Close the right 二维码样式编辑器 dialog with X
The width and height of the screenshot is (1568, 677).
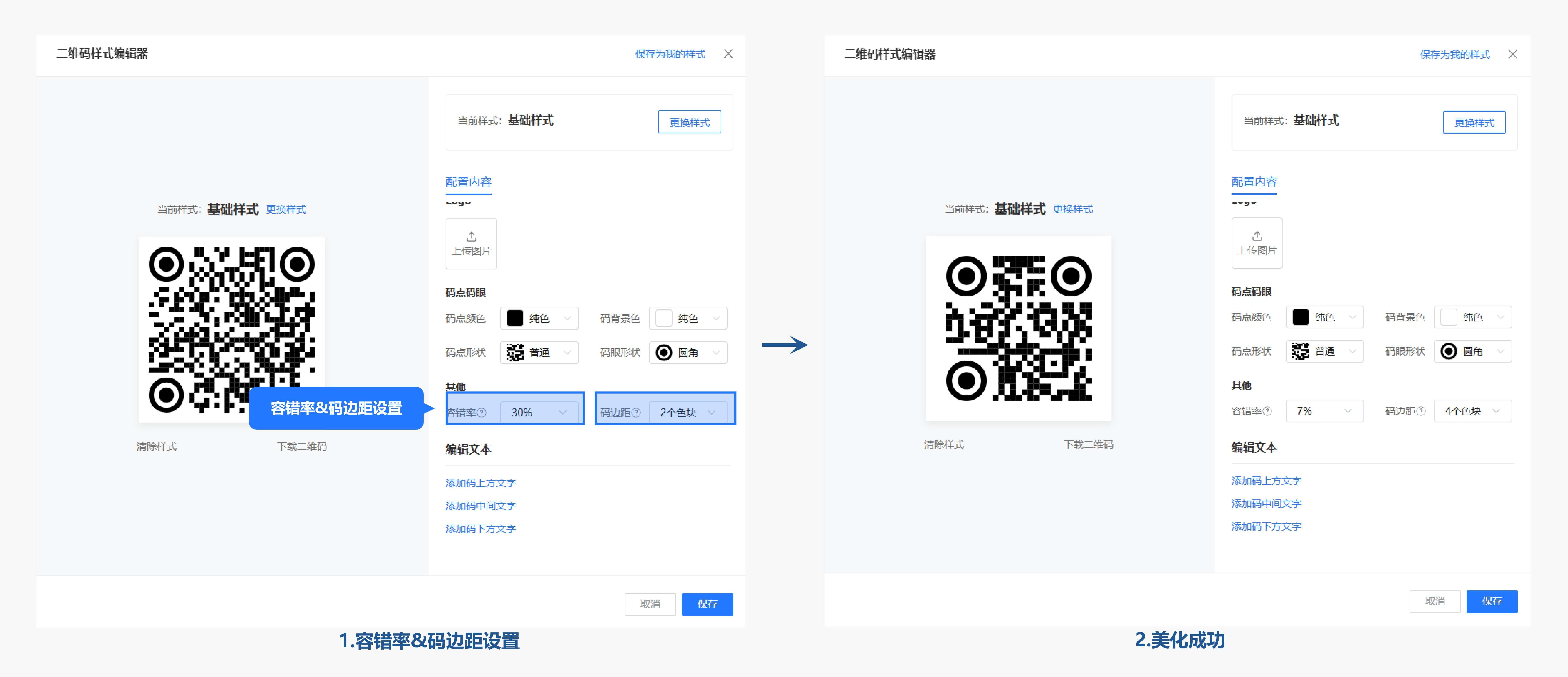(1513, 54)
